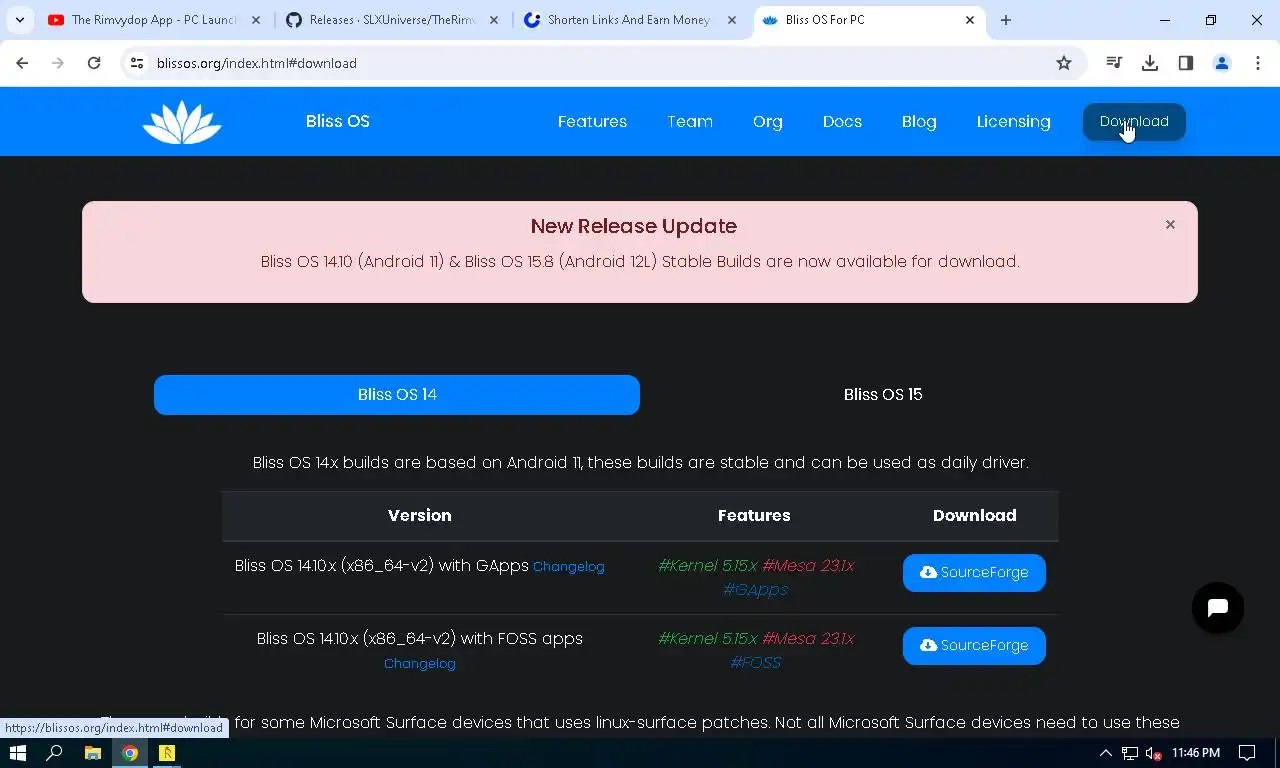Click the #FOSS feature tag
Image resolution: width=1280 pixels, height=768 pixels.
[756, 663]
